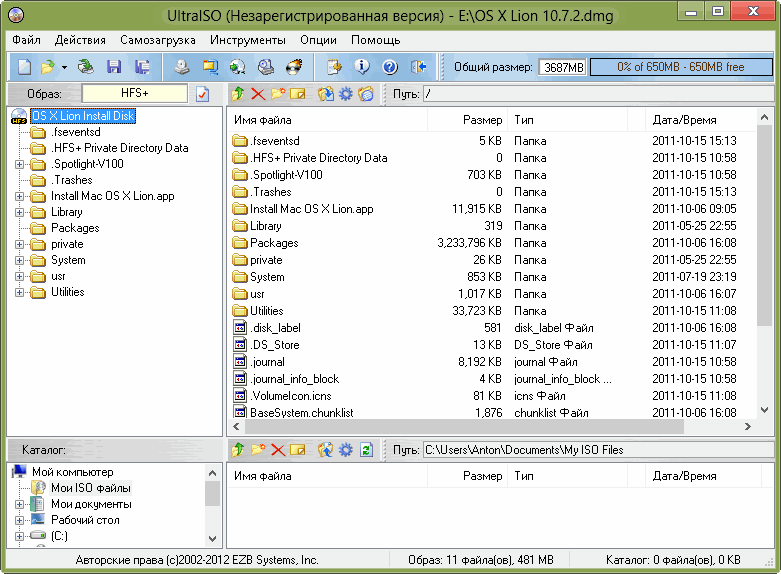Click the image properties checkmark icon beside HFS+
The image size is (781, 574).
coord(202,94)
